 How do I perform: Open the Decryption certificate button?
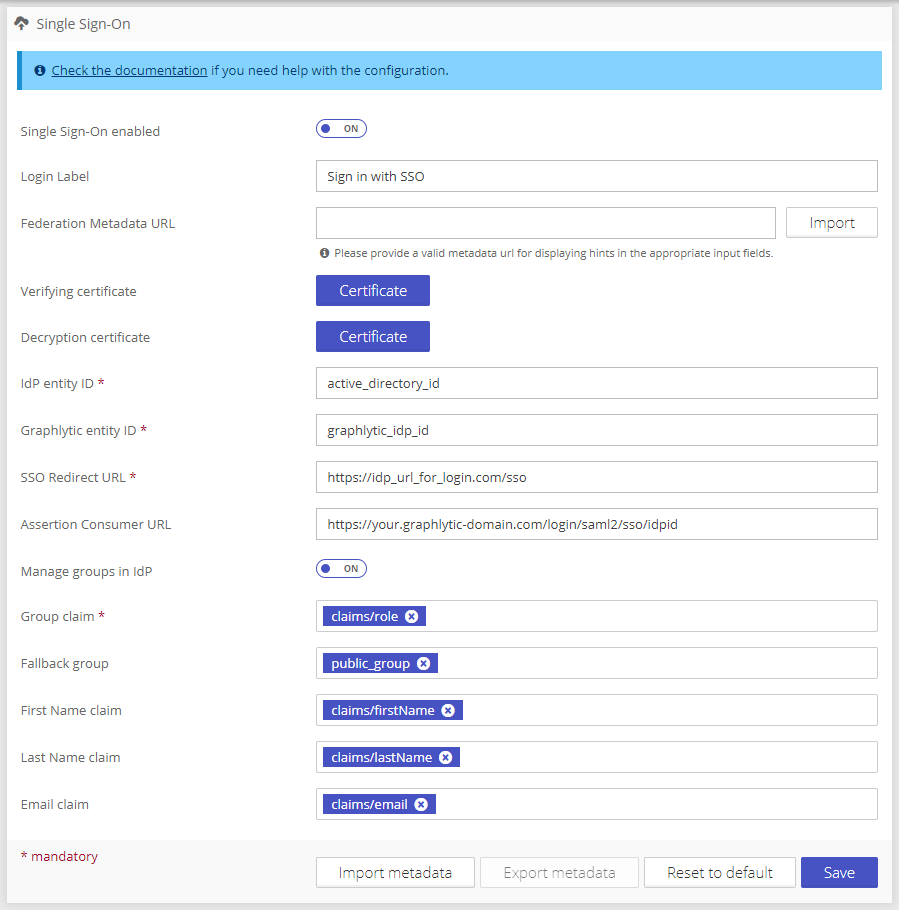point(372,337)
